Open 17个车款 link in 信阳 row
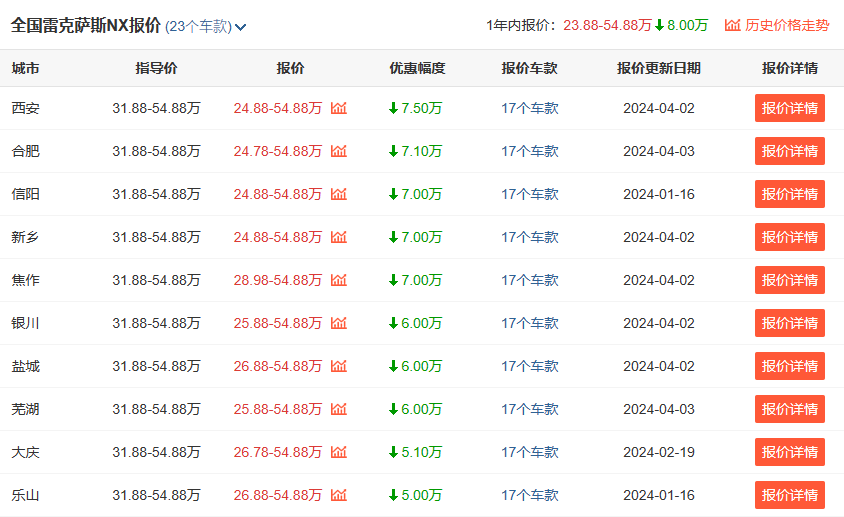 pyautogui.click(x=530, y=194)
